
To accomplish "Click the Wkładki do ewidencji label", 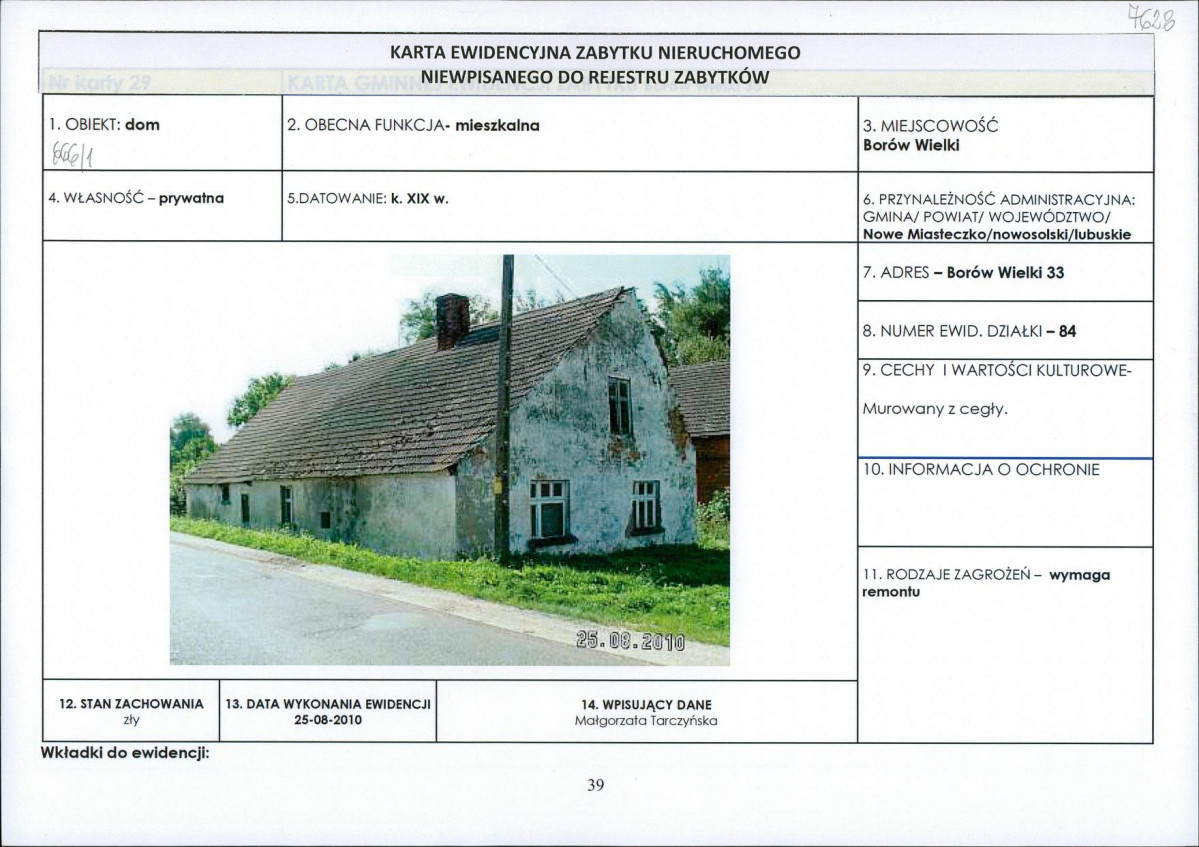I will 125,753.
